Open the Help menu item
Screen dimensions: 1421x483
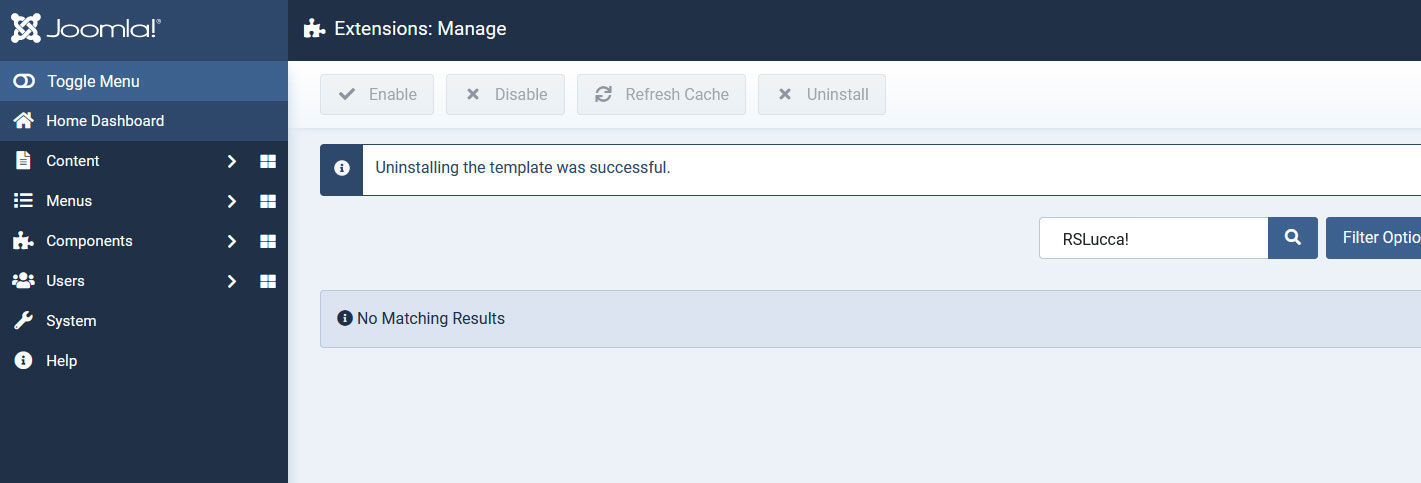pos(61,361)
